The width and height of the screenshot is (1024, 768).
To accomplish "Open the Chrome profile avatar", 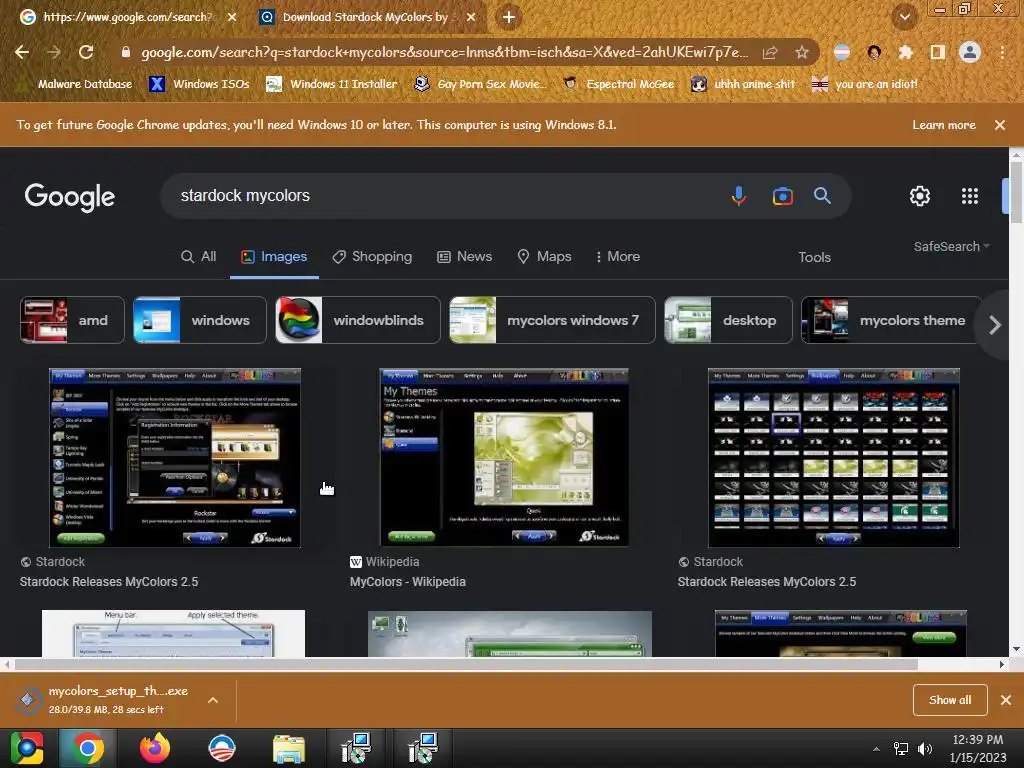I will [970, 52].
